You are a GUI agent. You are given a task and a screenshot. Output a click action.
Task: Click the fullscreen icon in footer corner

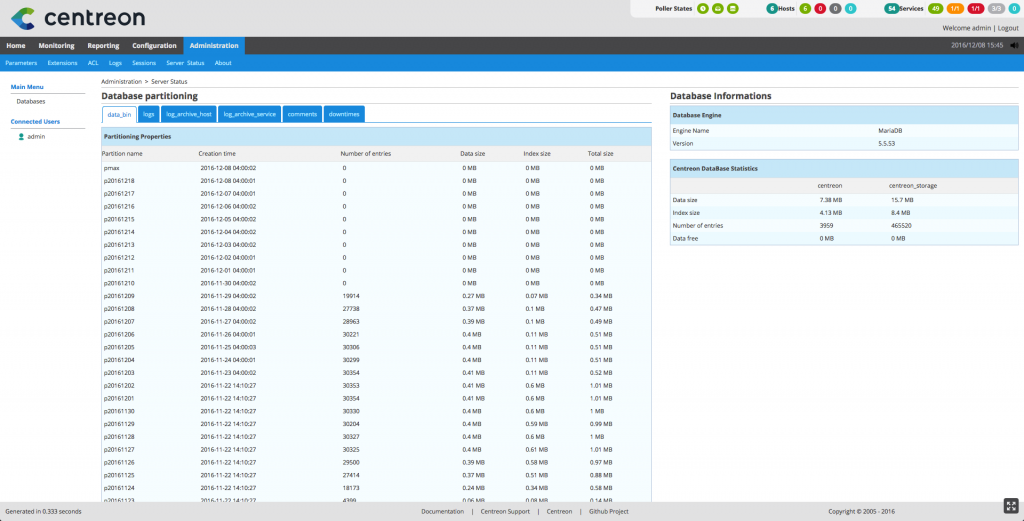[x=1010, y=506]
